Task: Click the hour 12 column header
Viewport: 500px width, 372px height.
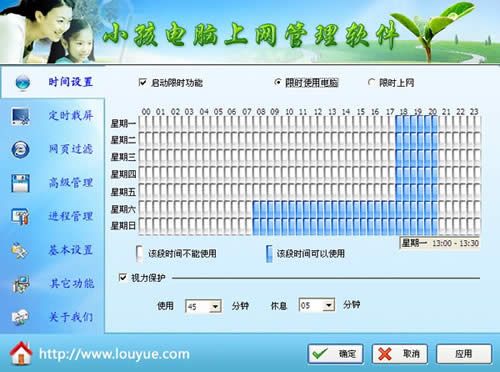Action: point(318,111)
